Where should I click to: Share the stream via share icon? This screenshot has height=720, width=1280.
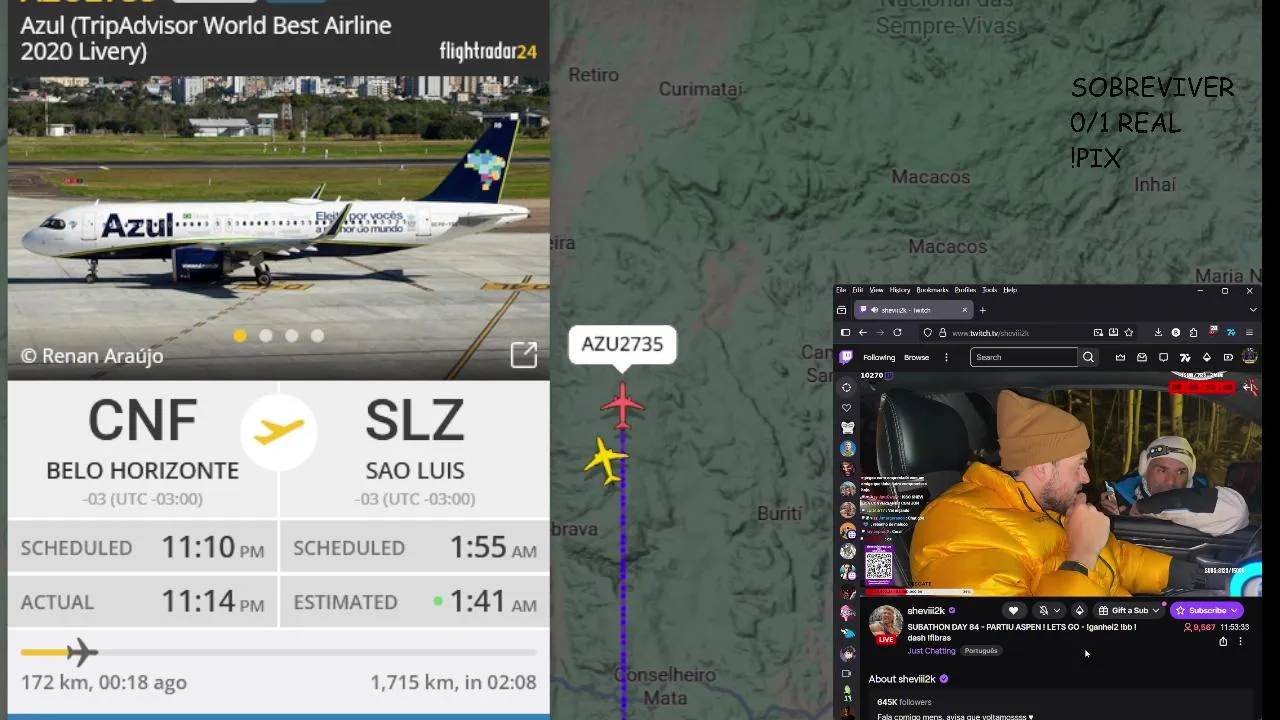coord(1223,642)
